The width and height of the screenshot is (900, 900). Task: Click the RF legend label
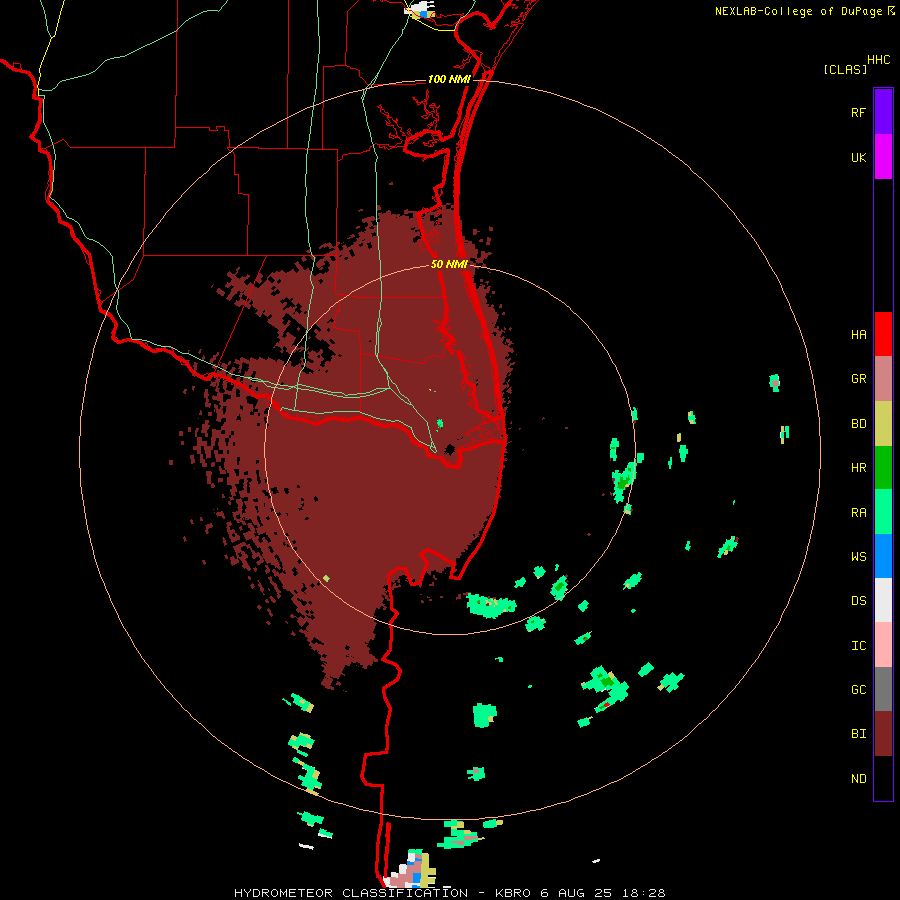[858, 113]
